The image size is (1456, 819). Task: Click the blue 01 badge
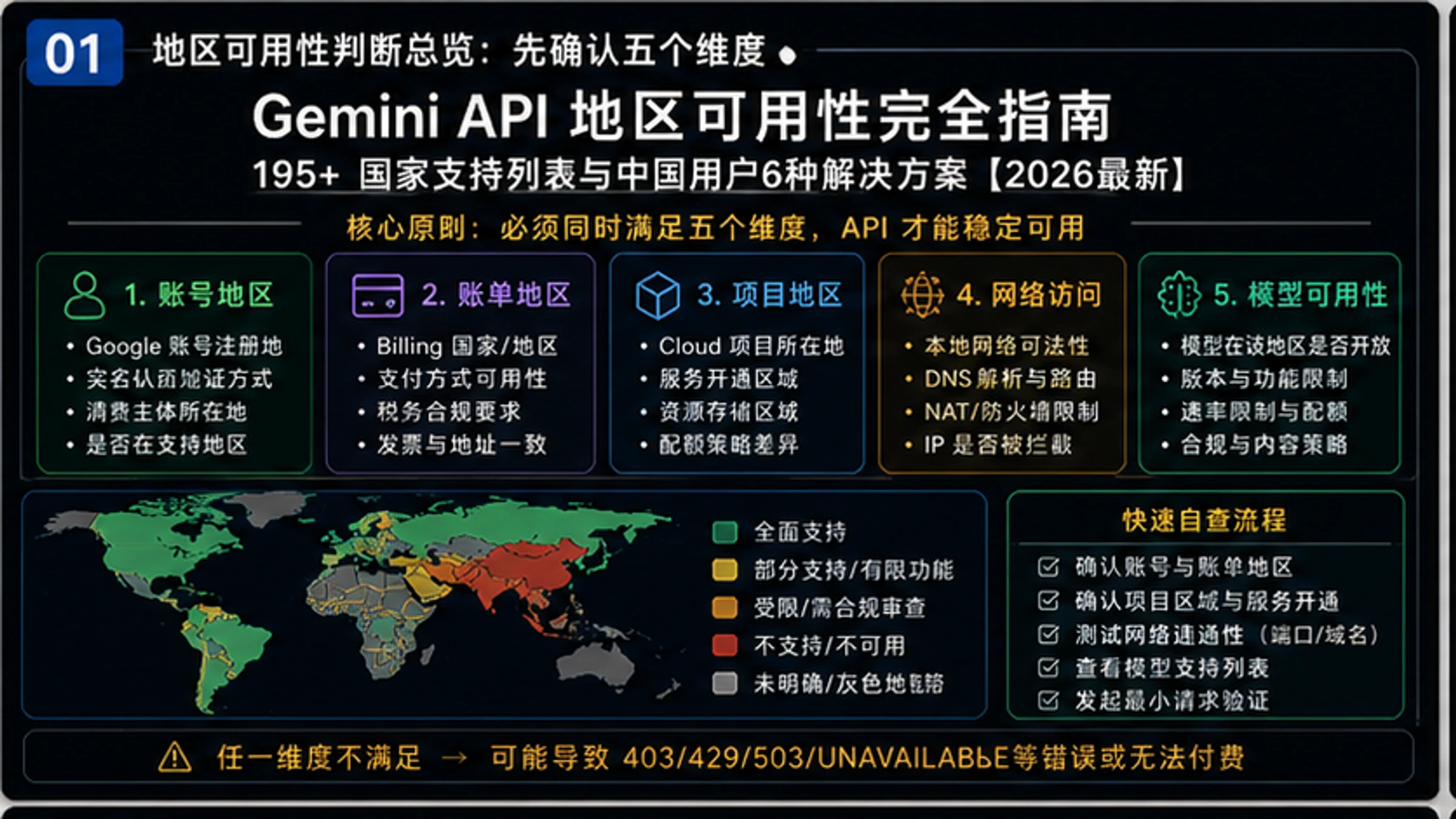[75, 53]
